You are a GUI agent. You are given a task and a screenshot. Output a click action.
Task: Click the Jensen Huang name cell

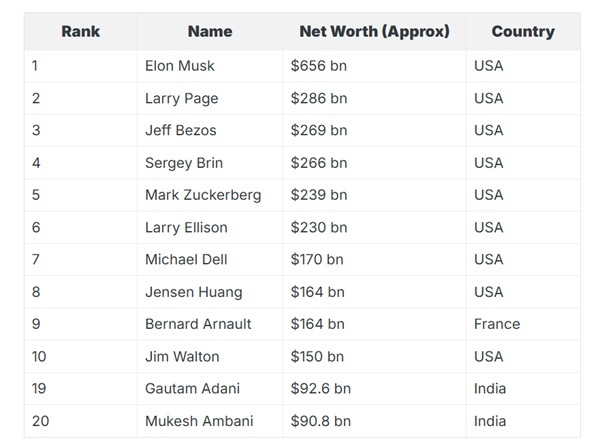tap(194, 292)
